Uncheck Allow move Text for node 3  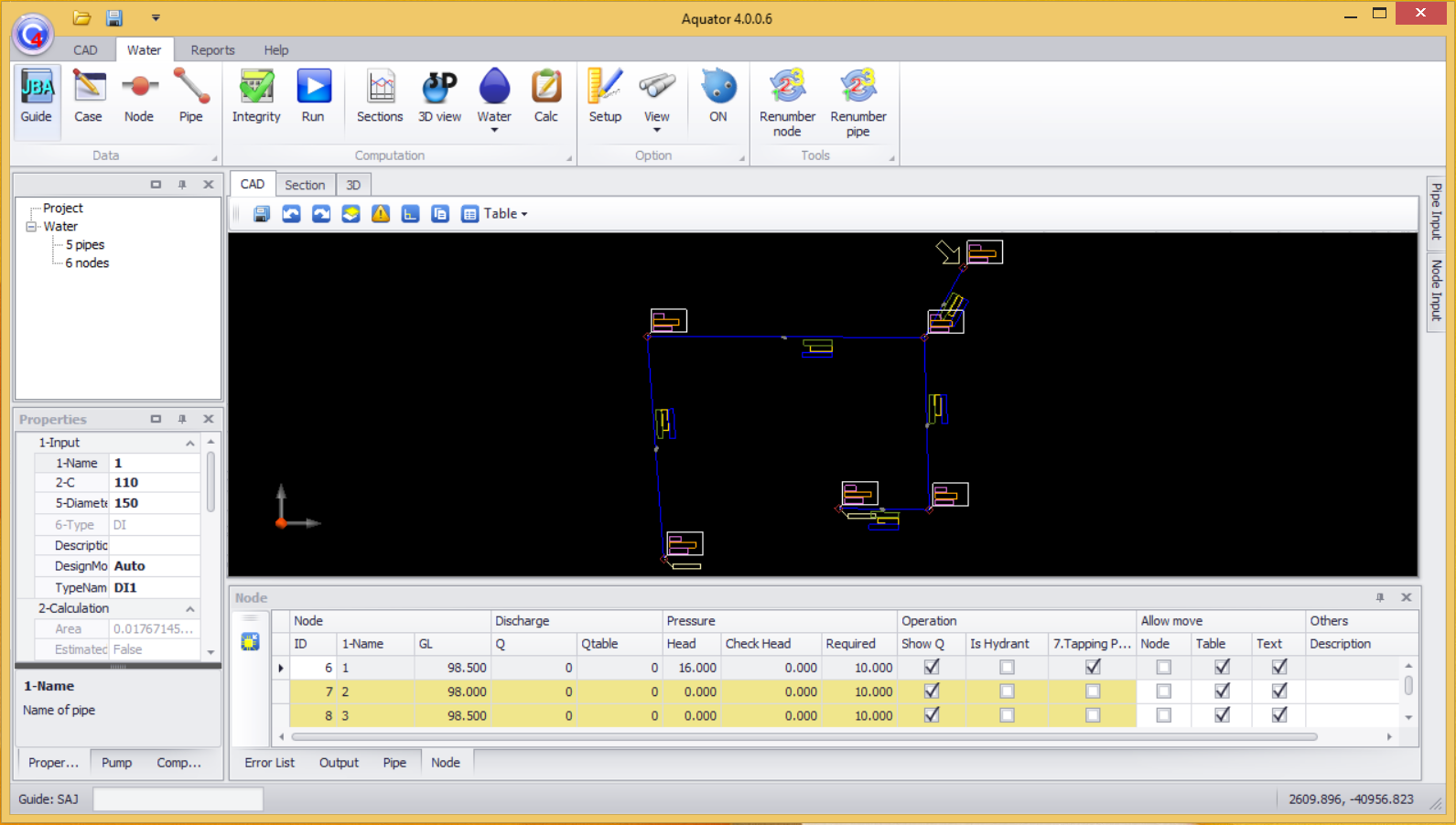pyautogui.click(x=1279, y=714)
